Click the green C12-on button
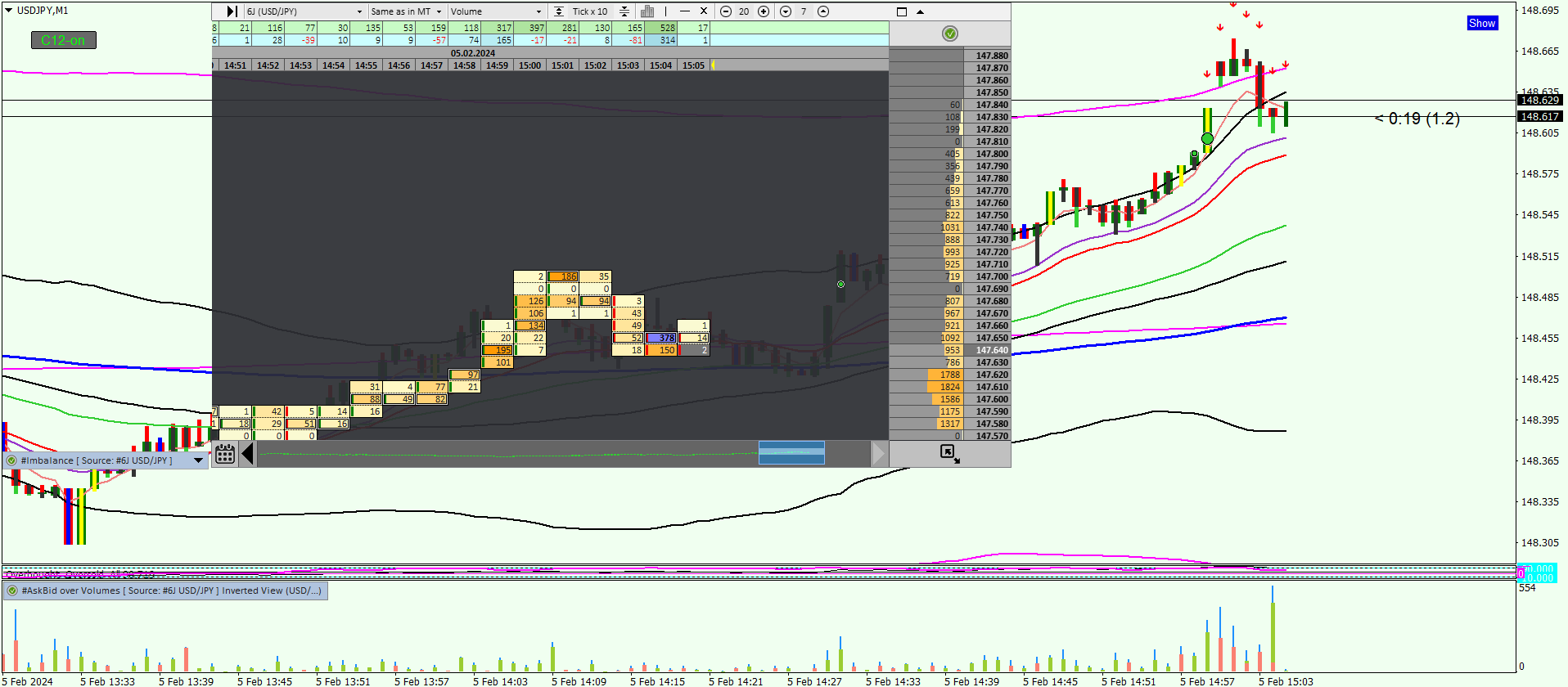The height and width of the screenshot is (687, 1568). point(64,40)
